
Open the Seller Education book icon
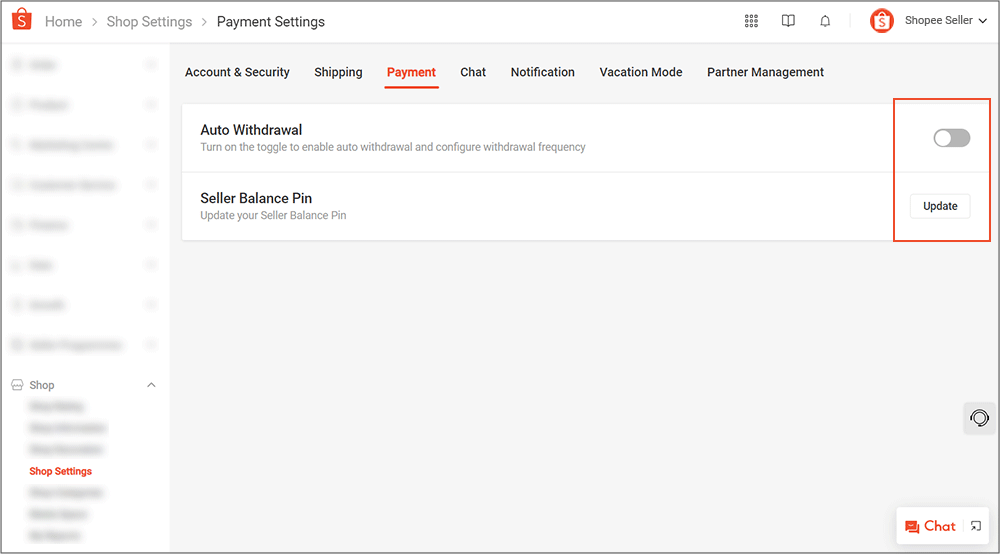[x=788, y=21]
